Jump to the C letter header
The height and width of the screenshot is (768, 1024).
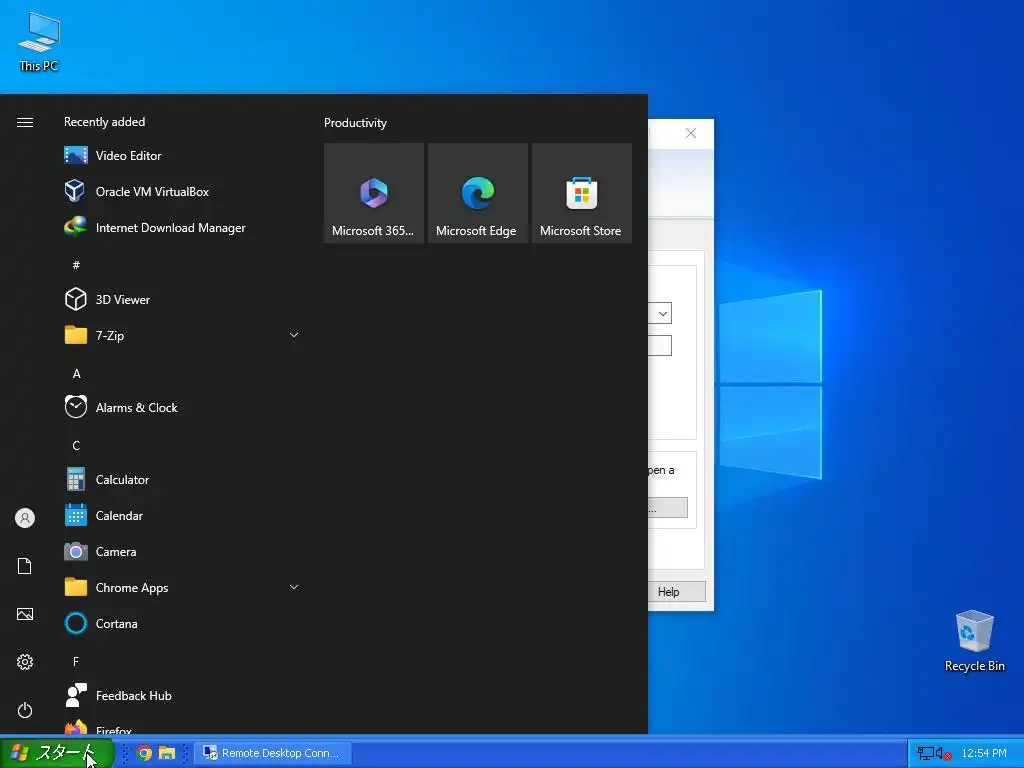[76, 445]
